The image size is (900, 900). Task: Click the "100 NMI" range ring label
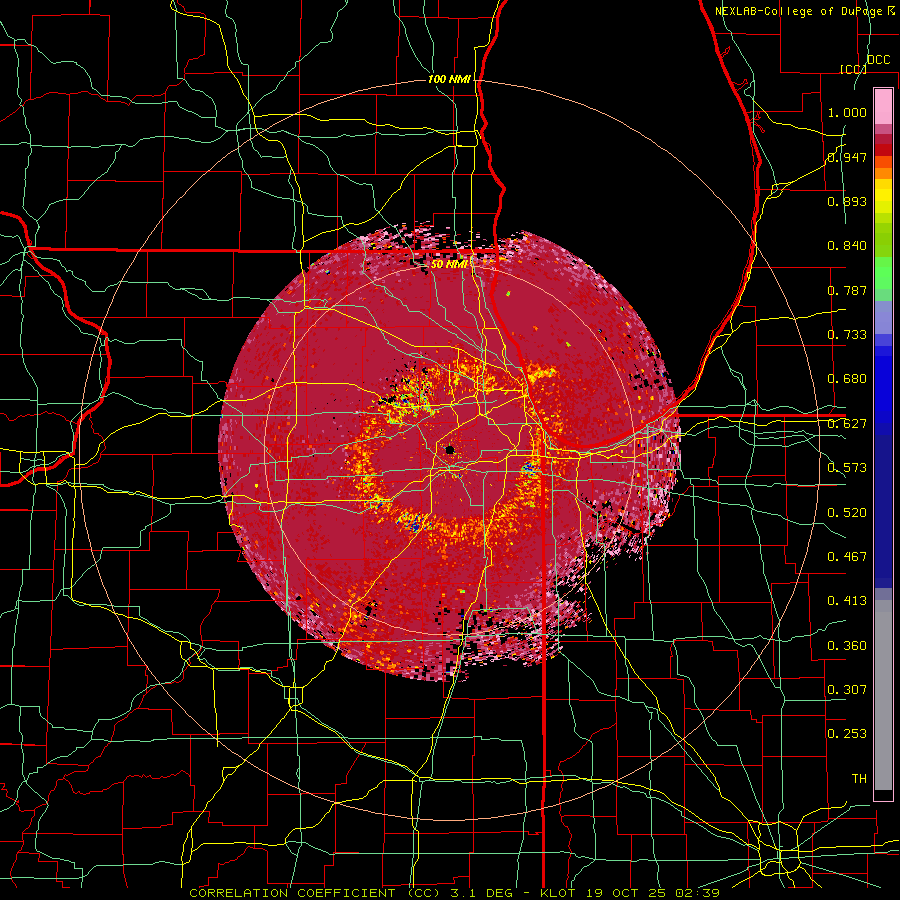click(449, 79)
